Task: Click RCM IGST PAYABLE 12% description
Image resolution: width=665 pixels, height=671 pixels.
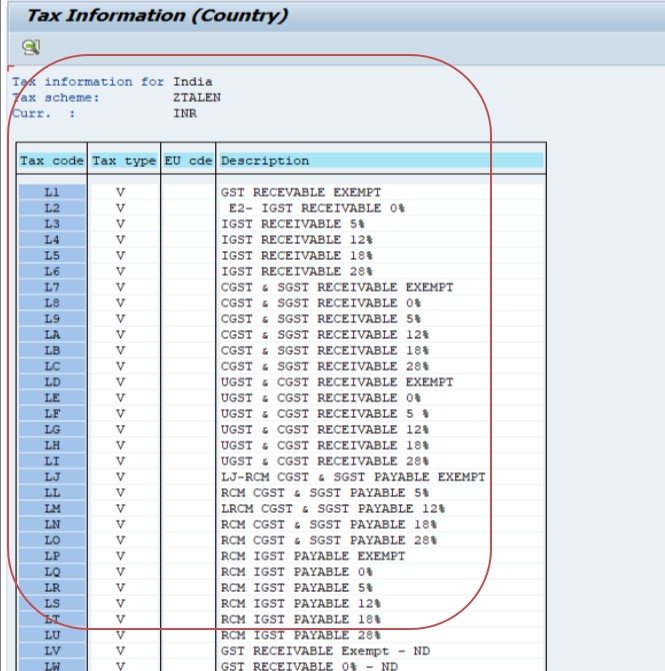Action: pos(301,604)
